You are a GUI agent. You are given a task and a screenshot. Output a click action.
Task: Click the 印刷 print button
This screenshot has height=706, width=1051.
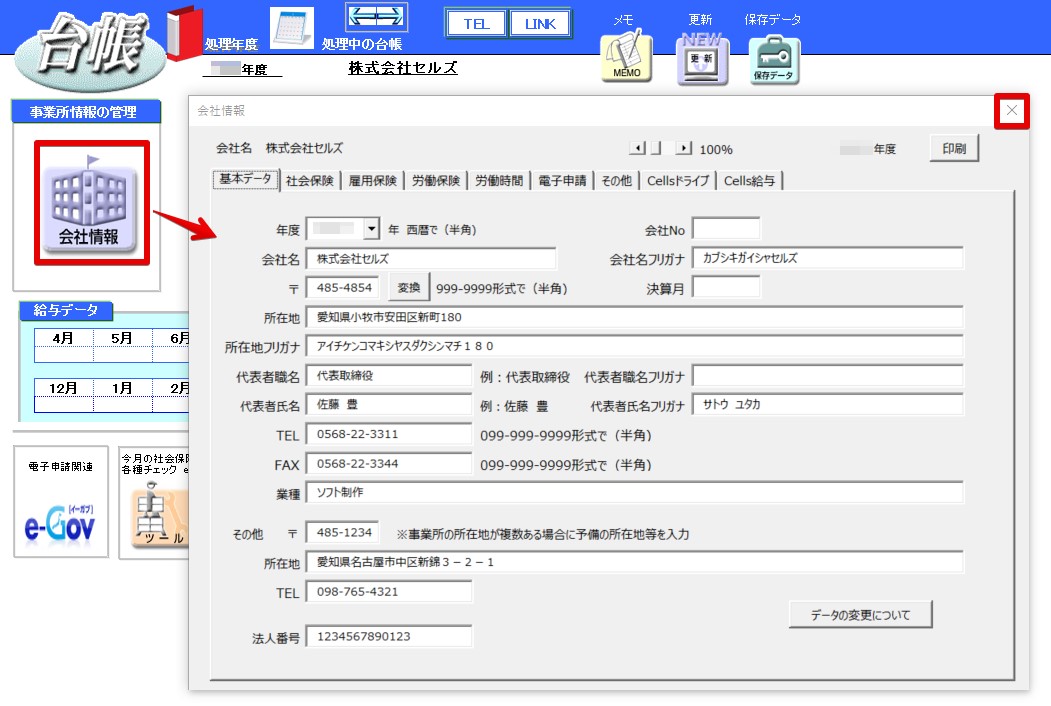(x=954, y=148)
